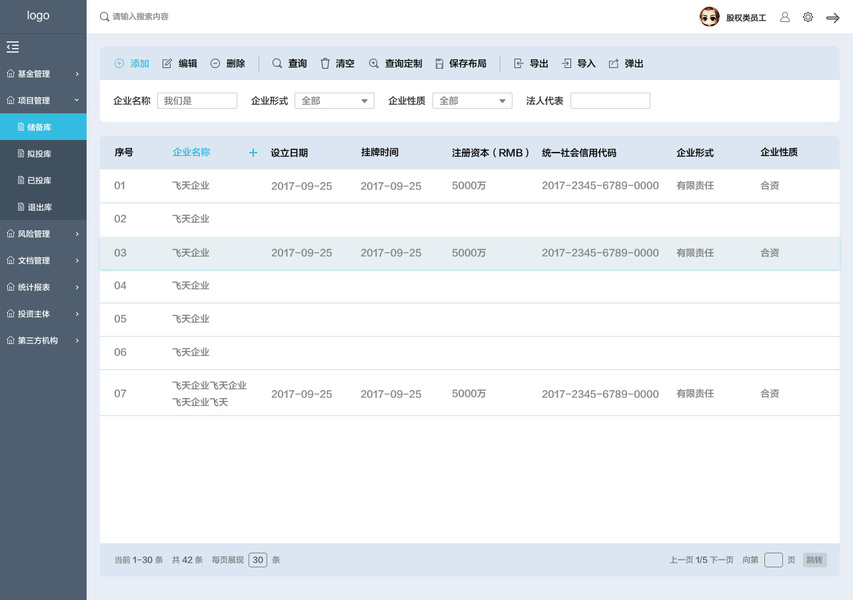The image size is (853, 600).
Task: Click the 拟投库 document icon
Action: coord(21,153)
